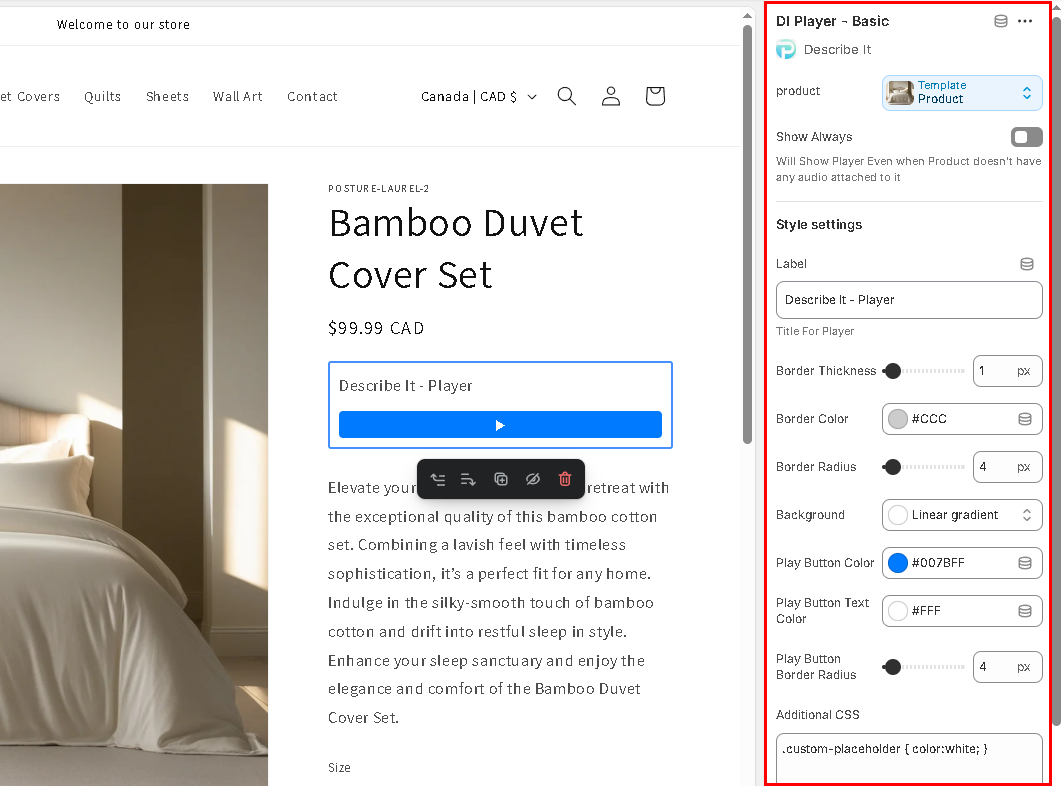Open the #007BFF Play Button Color swatch
The image size is (1064, 786).
pyautogui.click(x=898, y=563)
